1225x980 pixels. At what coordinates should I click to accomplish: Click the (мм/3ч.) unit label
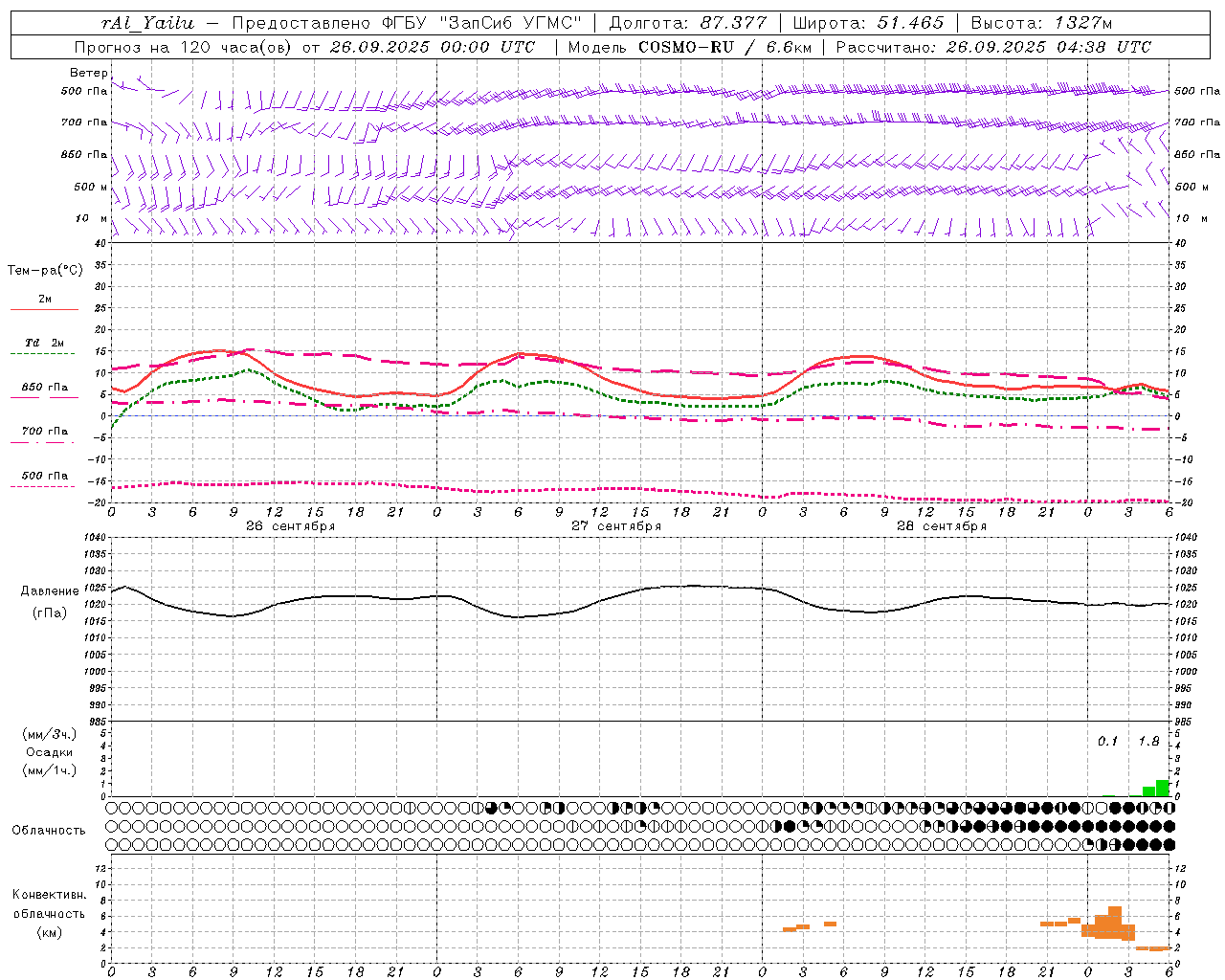pos(49,734)
